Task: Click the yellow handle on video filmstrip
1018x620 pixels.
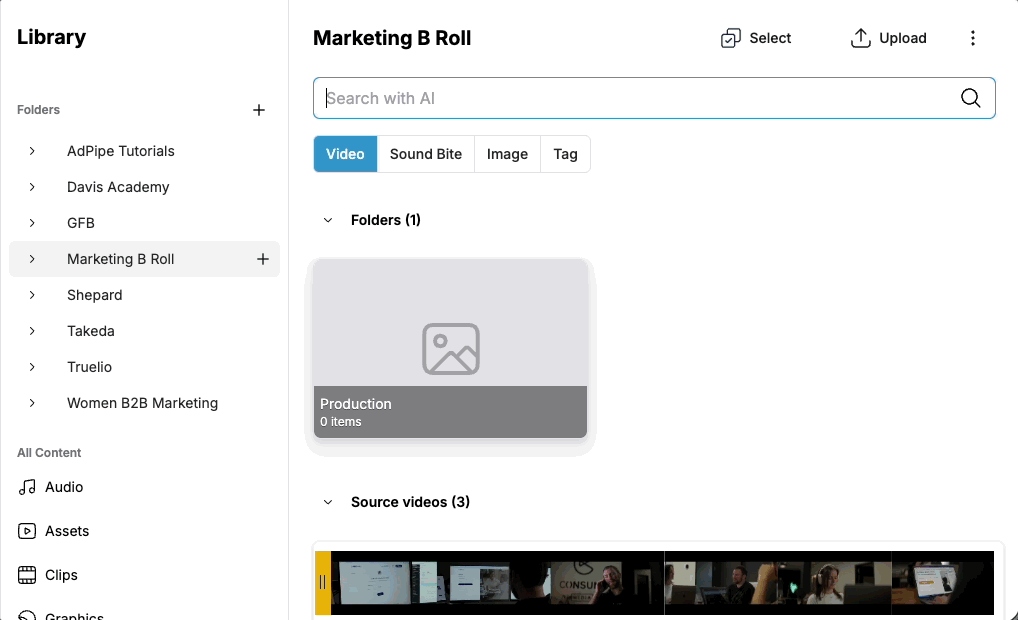Action: [322, 582]
